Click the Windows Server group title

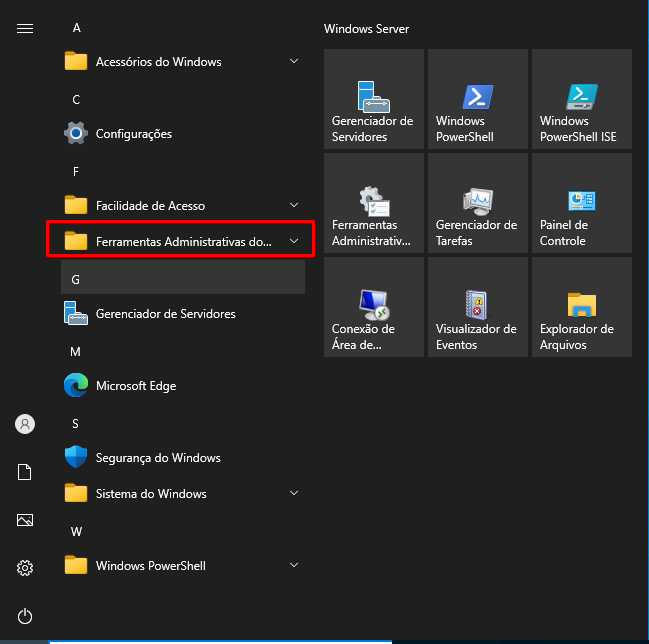point(366,29)
